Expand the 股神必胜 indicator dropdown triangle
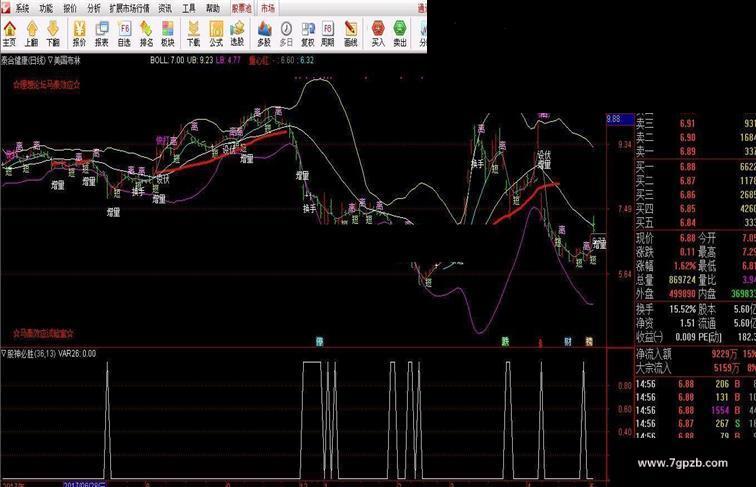This screenshot has width=756, height=487. tap(4, 353)
